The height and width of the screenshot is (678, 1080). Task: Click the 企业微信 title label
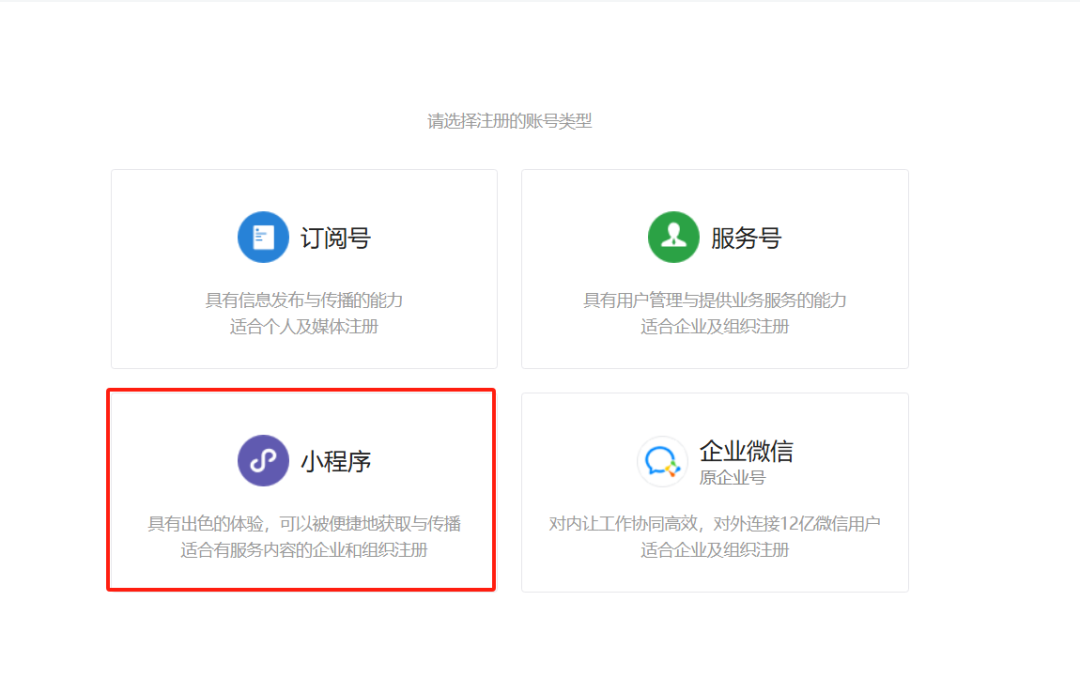(745, 451)
